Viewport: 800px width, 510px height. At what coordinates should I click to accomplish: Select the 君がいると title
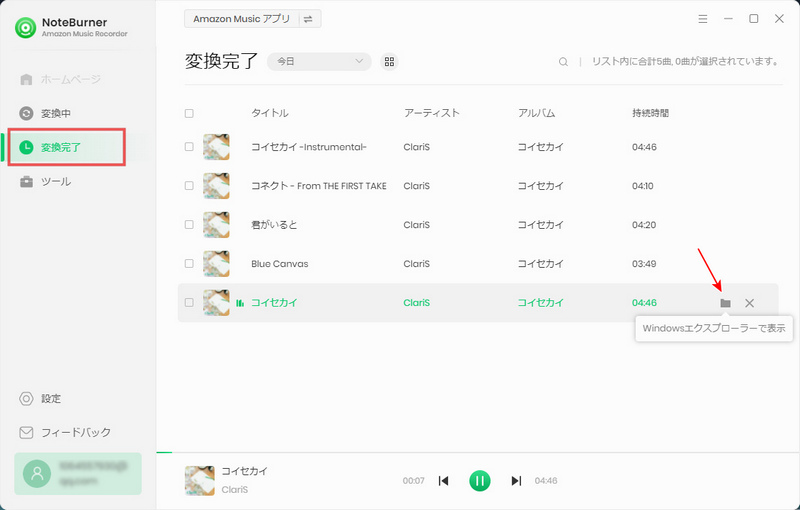tap(274, 224)
